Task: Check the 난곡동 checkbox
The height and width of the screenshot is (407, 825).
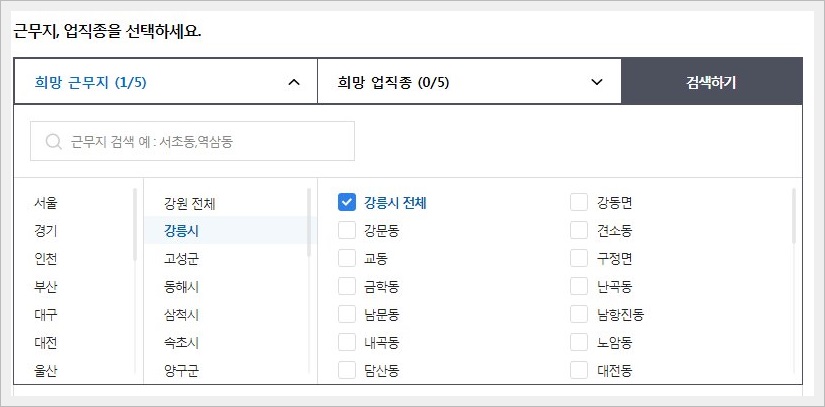Action: [579, 287]
